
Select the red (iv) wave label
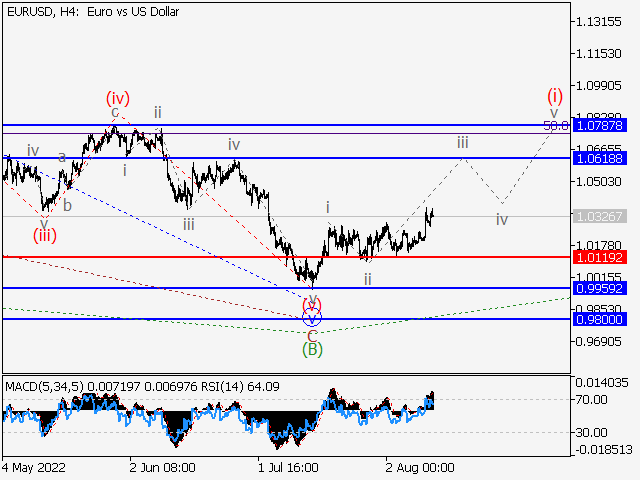pos(118,98)
